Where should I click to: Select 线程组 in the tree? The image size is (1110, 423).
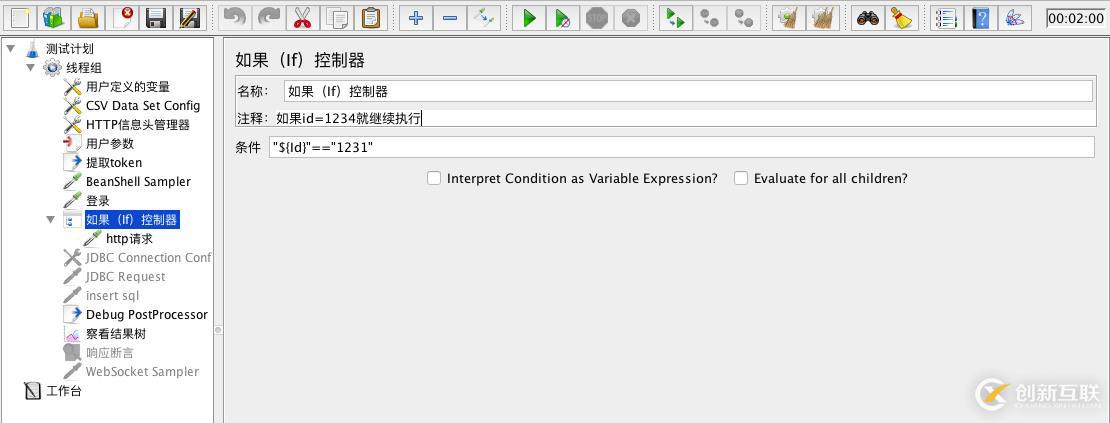click(x=84, y=68)
